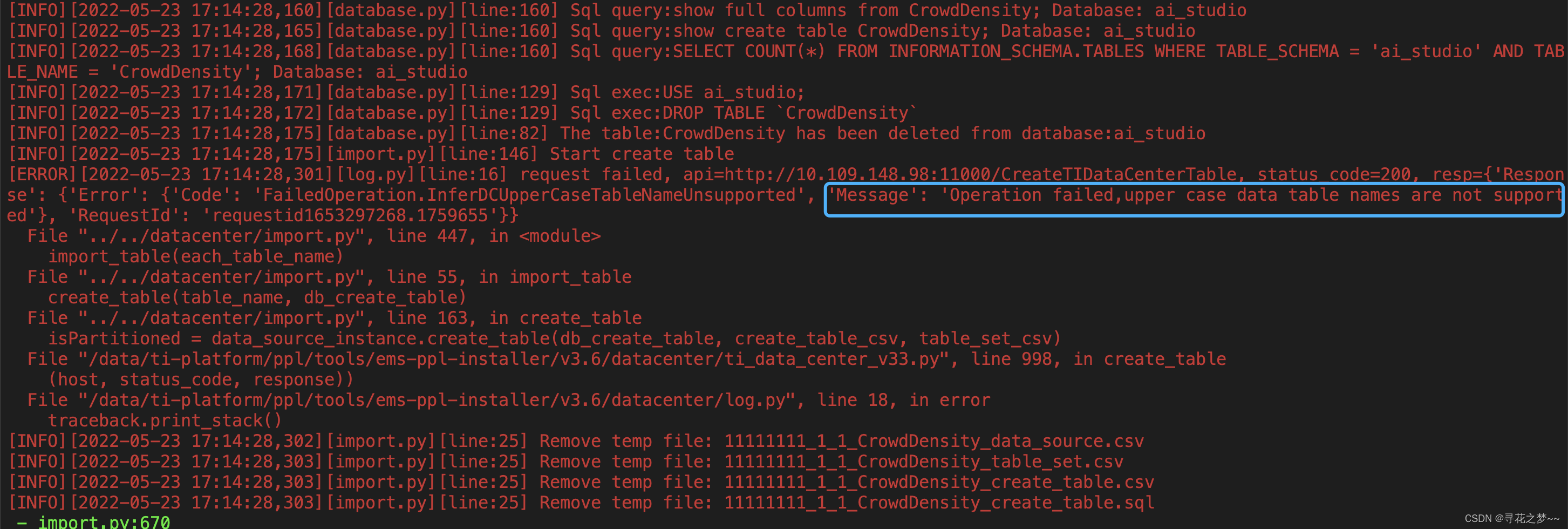
Task: Click the traceback line 'line 447, in <module>'
Action: point(494,236)
